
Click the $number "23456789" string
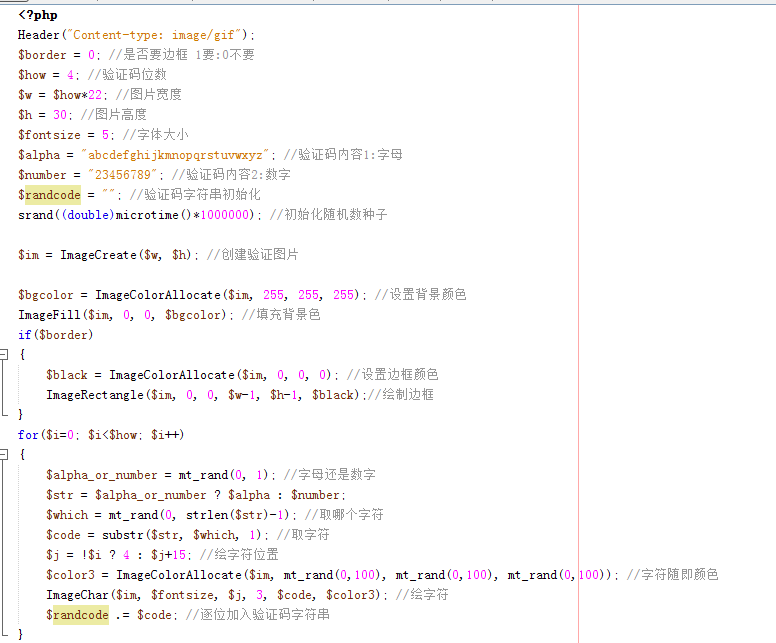pyautogui.click(x=123, y=175)
